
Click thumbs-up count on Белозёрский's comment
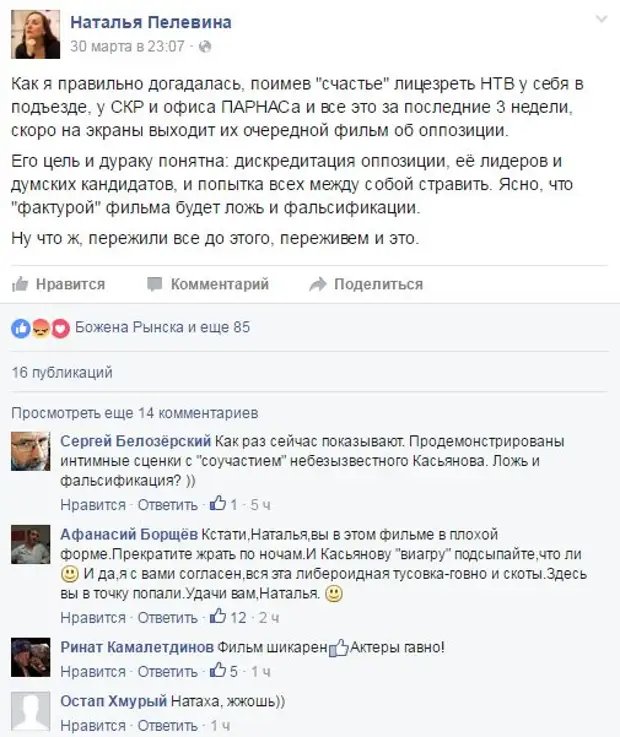coord(223,504)
